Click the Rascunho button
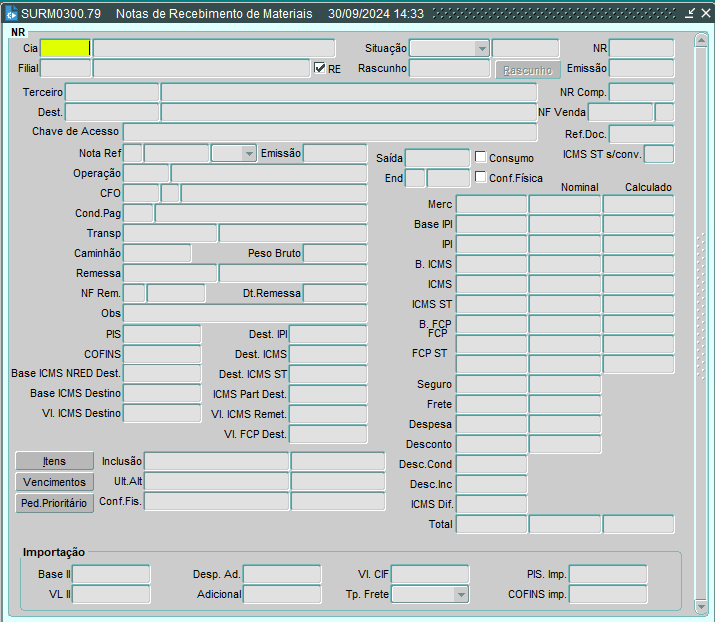 click(527, 70)
